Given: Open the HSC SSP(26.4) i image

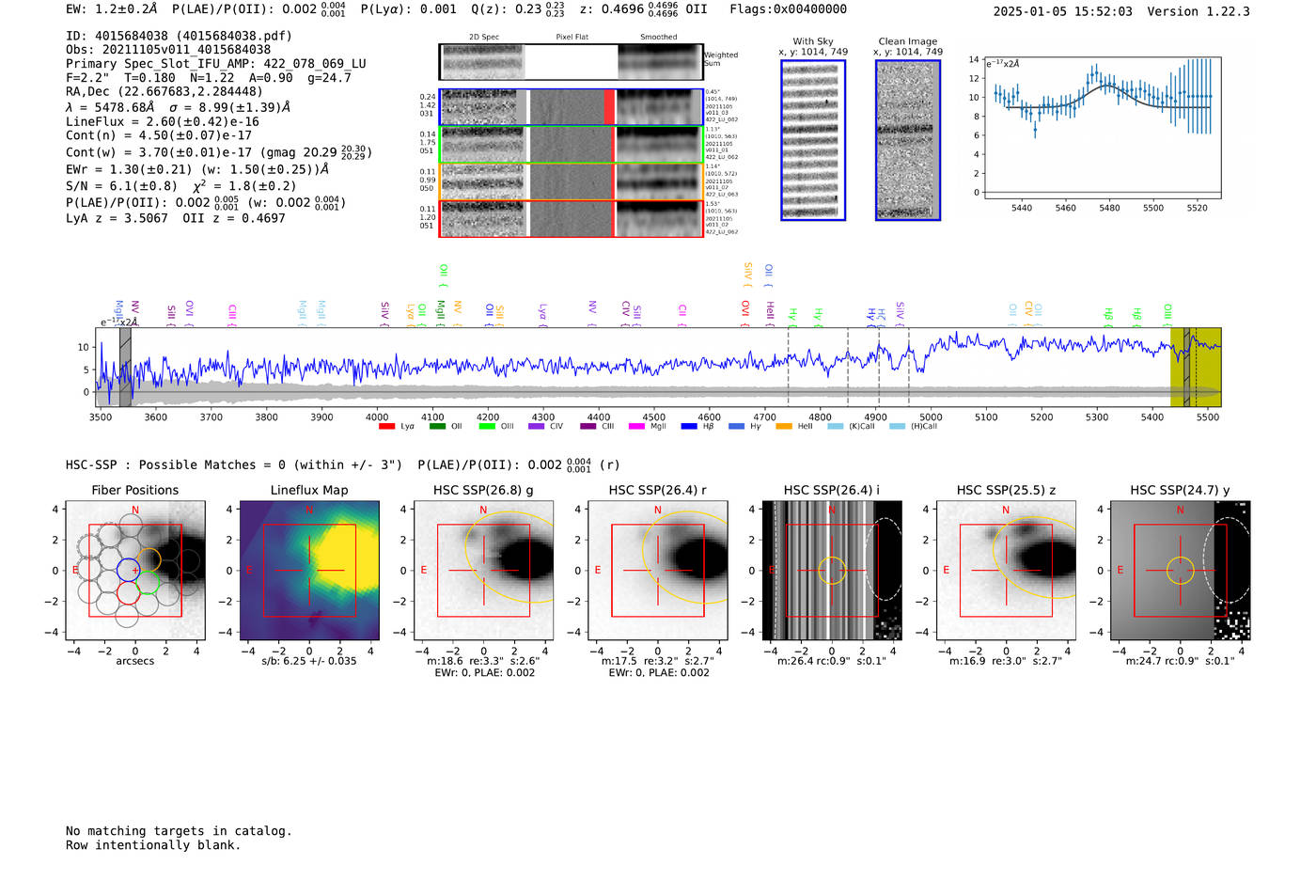Looking at the screenshot, I should click(832, 570).
